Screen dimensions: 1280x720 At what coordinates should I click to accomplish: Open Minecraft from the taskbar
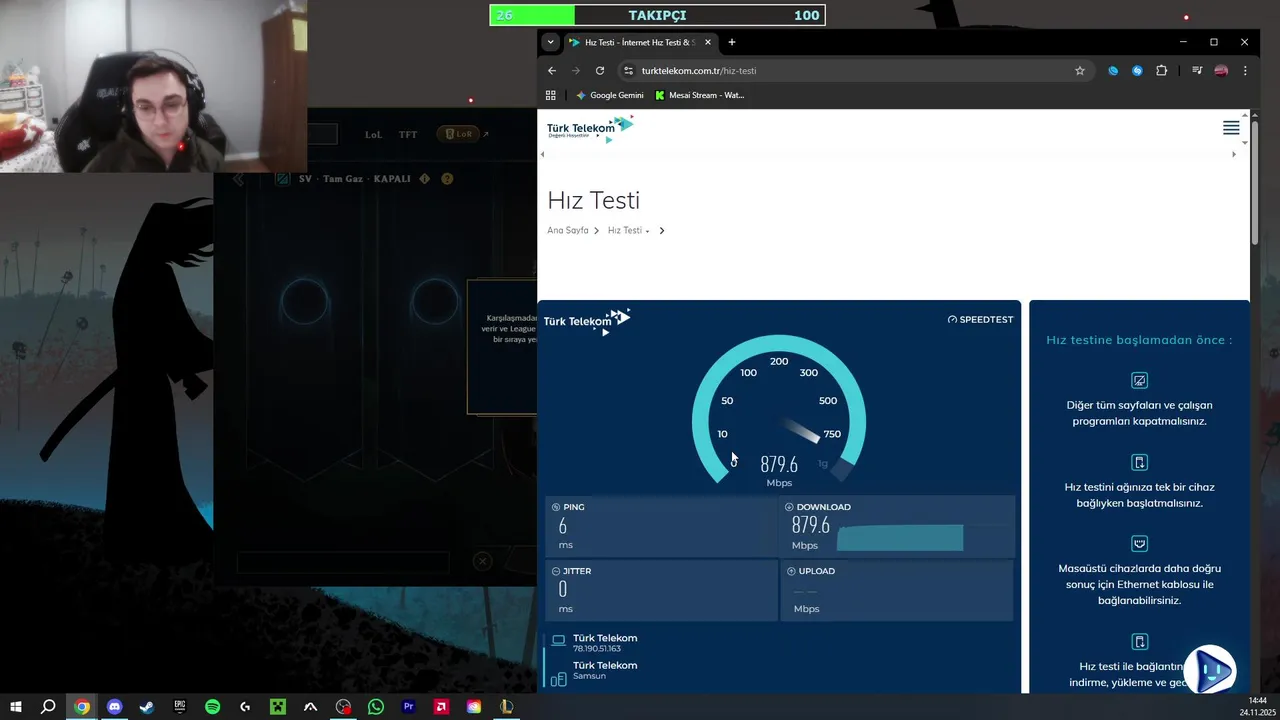point(278,707)
